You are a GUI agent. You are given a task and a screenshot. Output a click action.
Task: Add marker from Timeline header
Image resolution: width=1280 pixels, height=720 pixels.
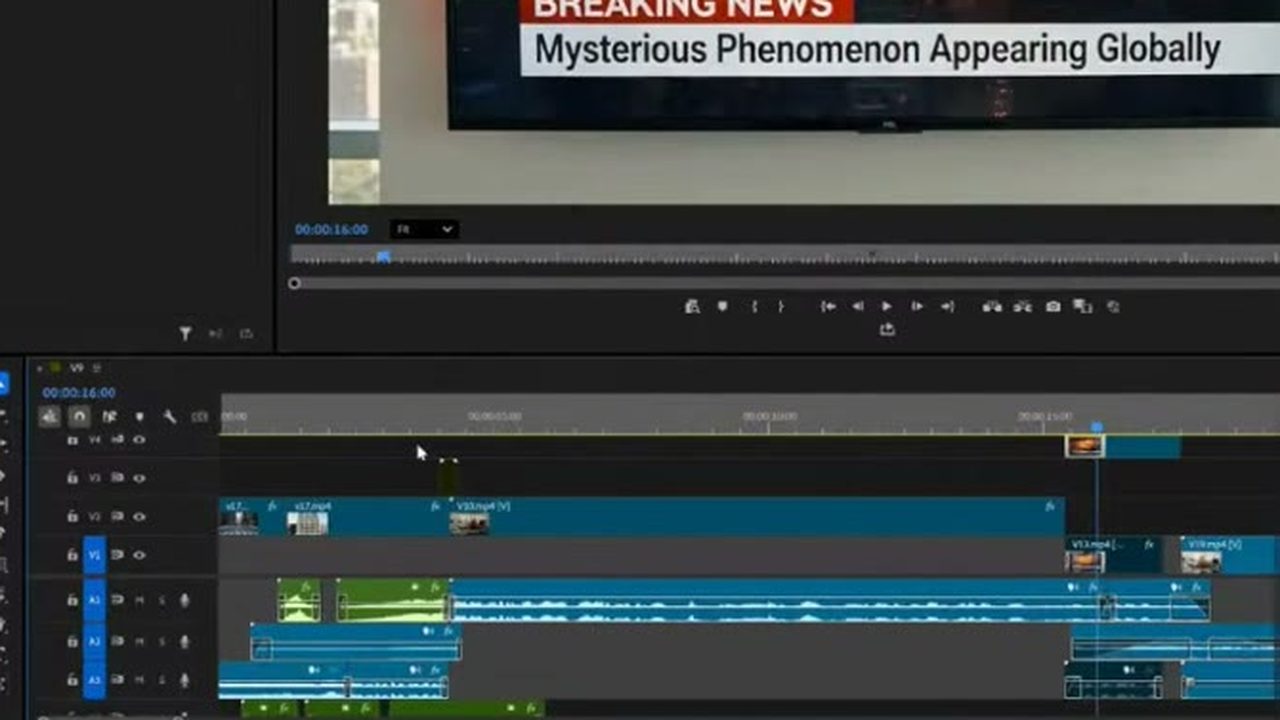coord(140,416)
